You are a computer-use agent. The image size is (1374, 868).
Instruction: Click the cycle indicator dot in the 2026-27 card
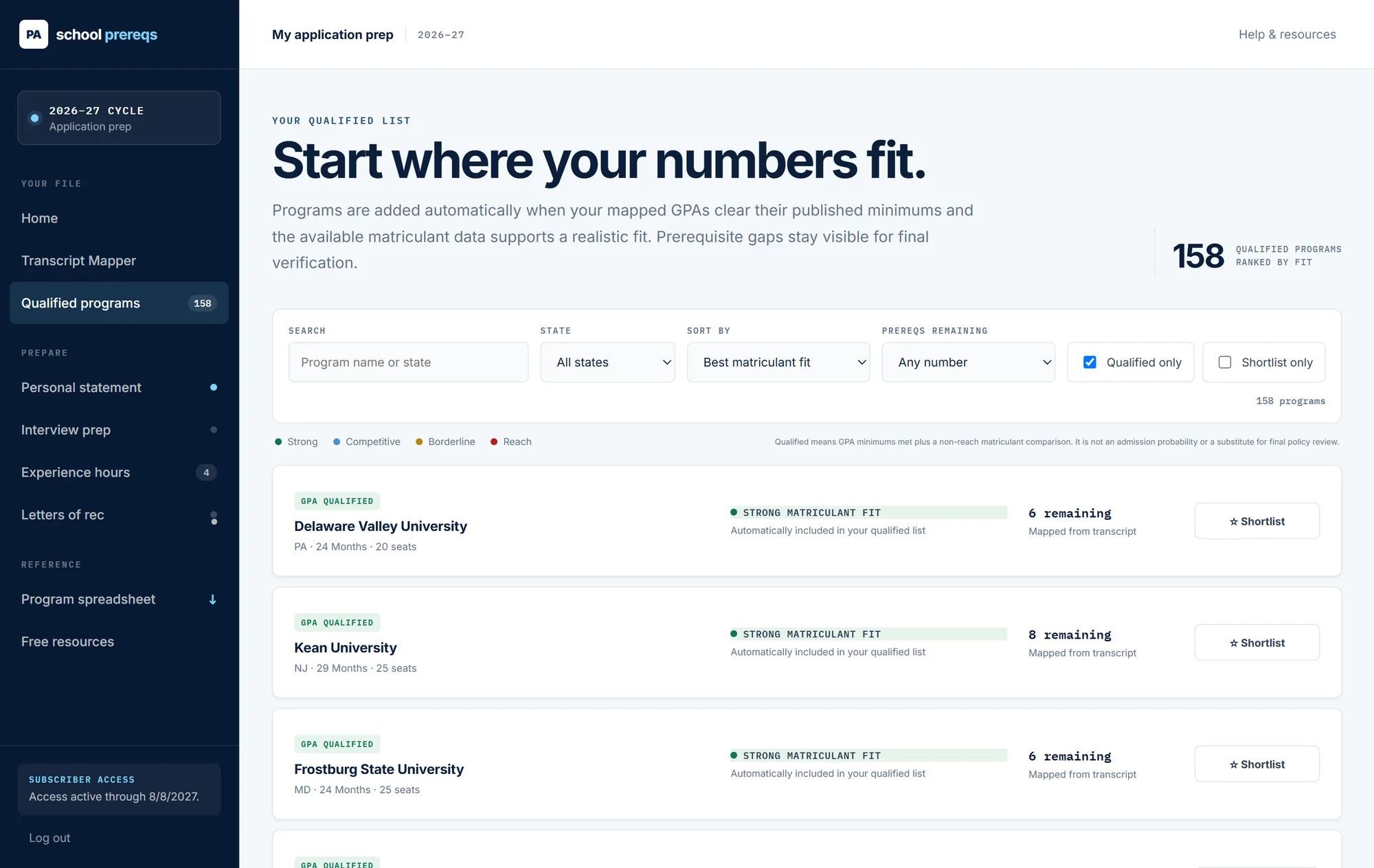click(x=35, y=118)
